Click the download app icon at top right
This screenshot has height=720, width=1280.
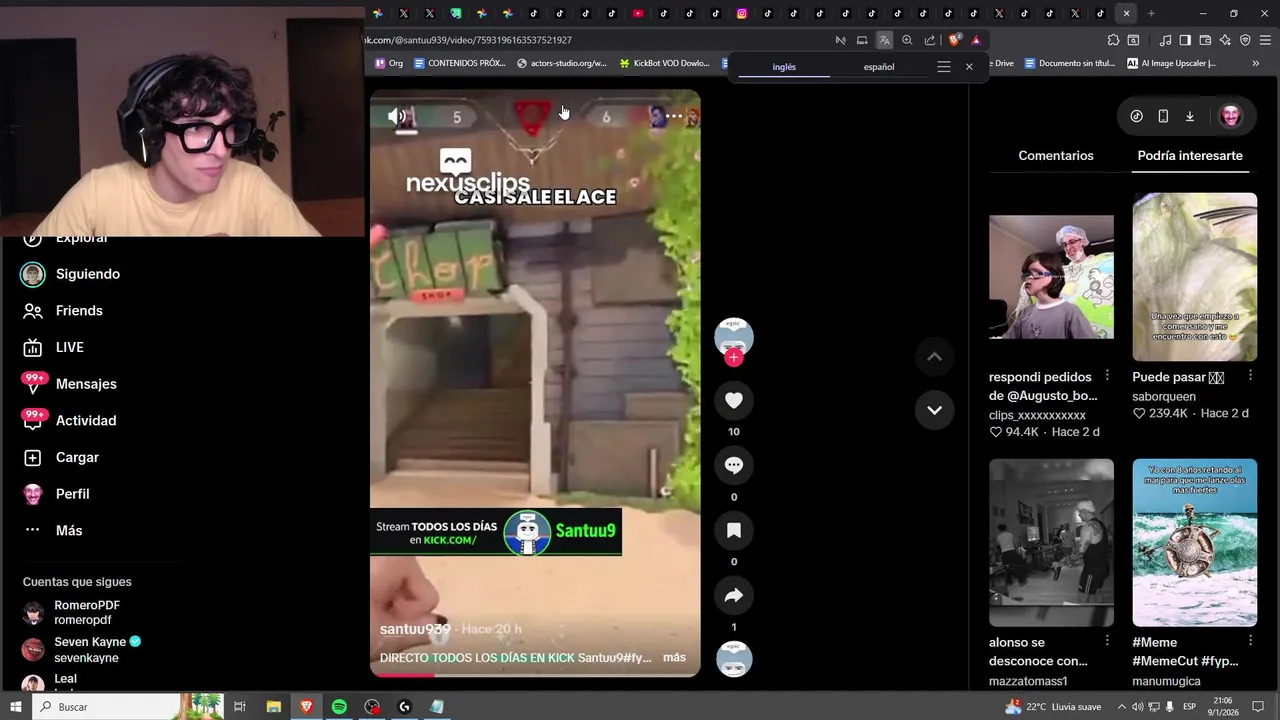[x=1190, y=116]
